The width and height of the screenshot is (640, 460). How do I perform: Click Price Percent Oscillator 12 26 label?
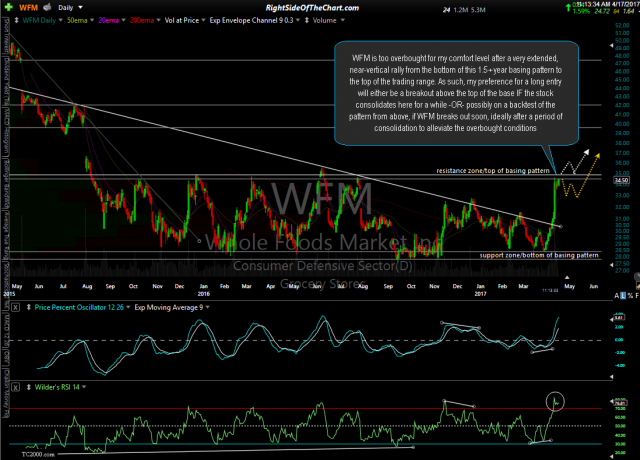79,307
